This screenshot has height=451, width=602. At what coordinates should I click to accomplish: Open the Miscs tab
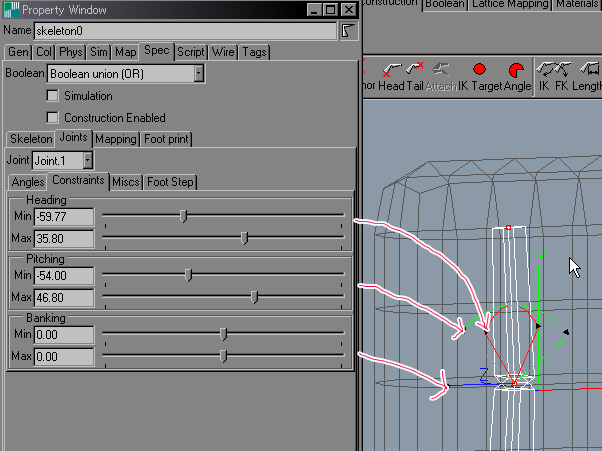[126, 182]
